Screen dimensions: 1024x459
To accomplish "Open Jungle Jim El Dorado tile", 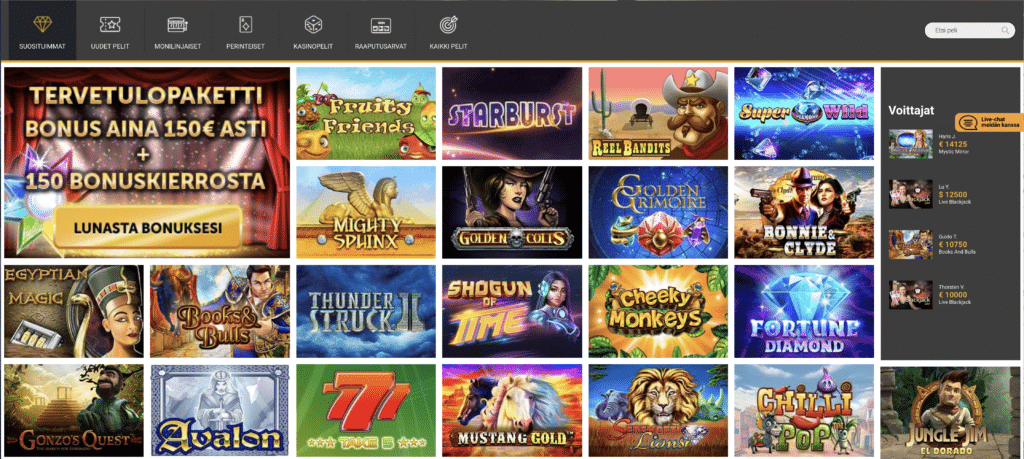I will [950, 412].
